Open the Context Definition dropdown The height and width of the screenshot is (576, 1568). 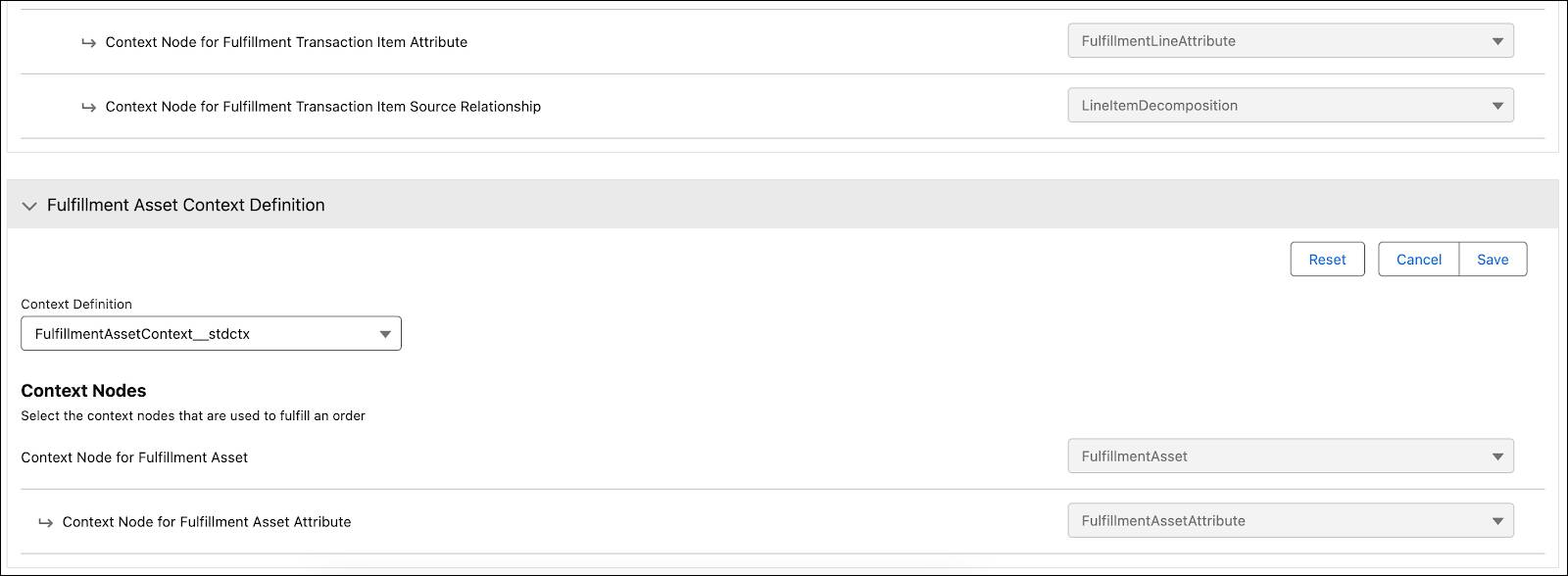211,333
